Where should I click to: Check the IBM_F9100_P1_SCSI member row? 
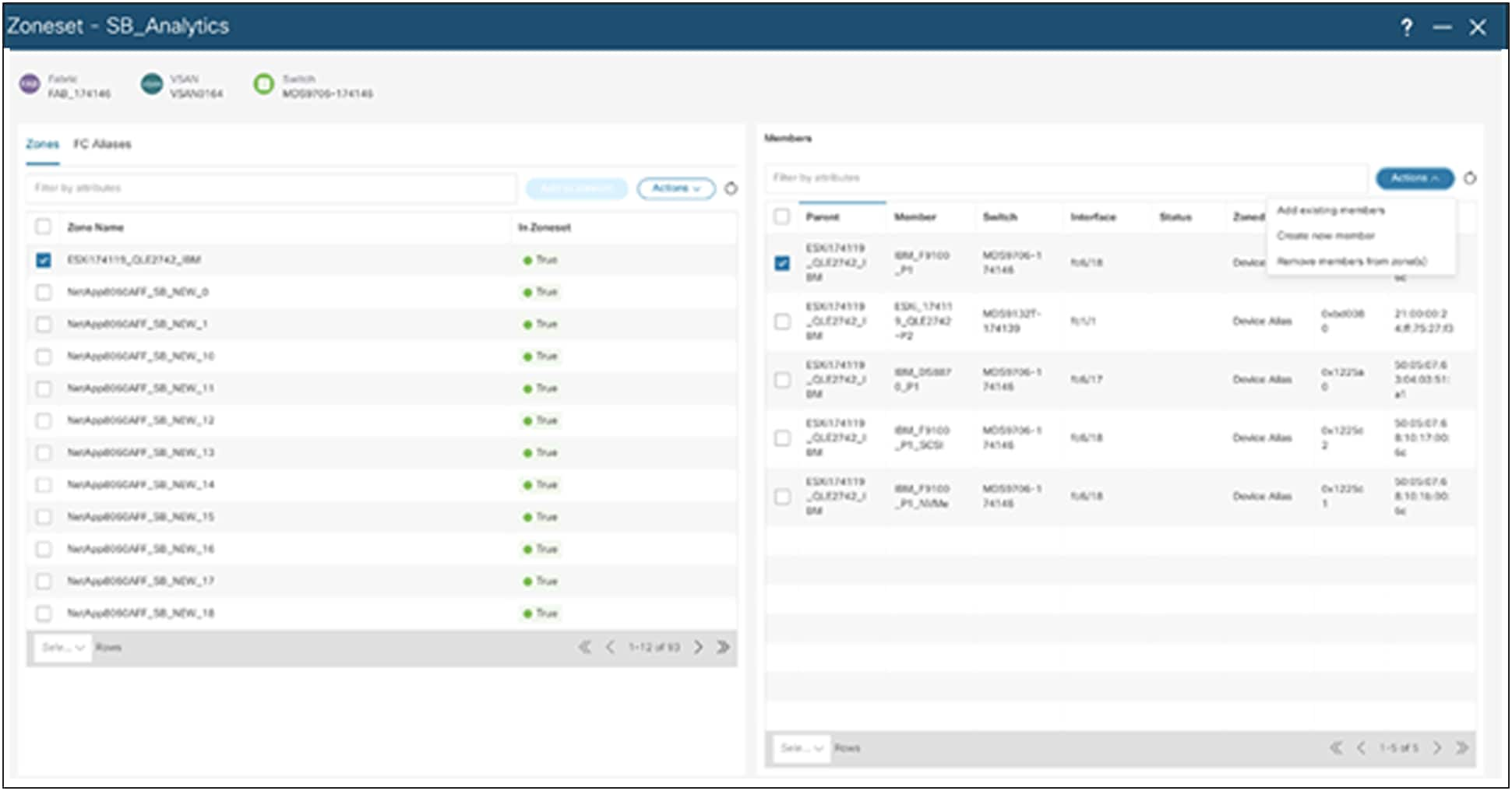(x=782, y=438)
